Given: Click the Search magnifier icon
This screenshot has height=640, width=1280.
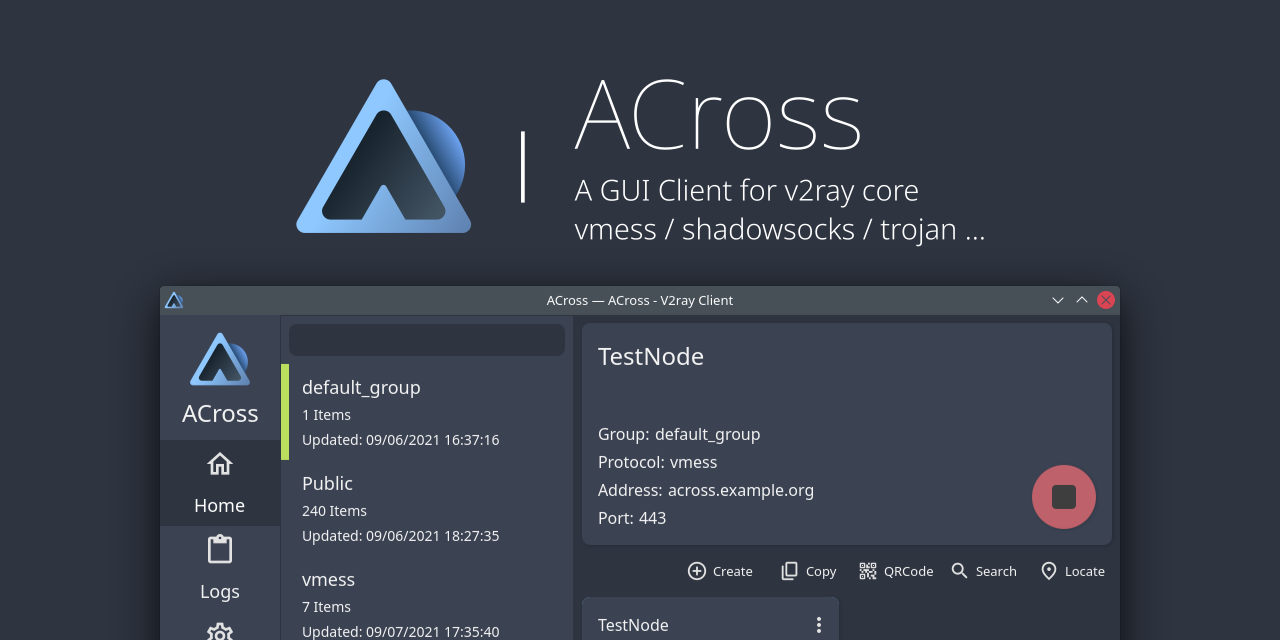Looking at the screenshot, I should 960,571.
